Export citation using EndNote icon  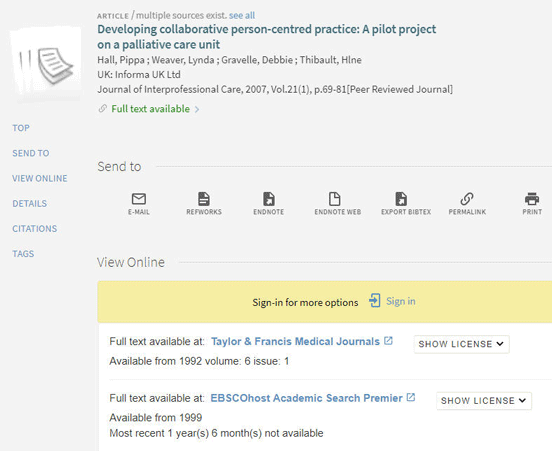[269, 199]
